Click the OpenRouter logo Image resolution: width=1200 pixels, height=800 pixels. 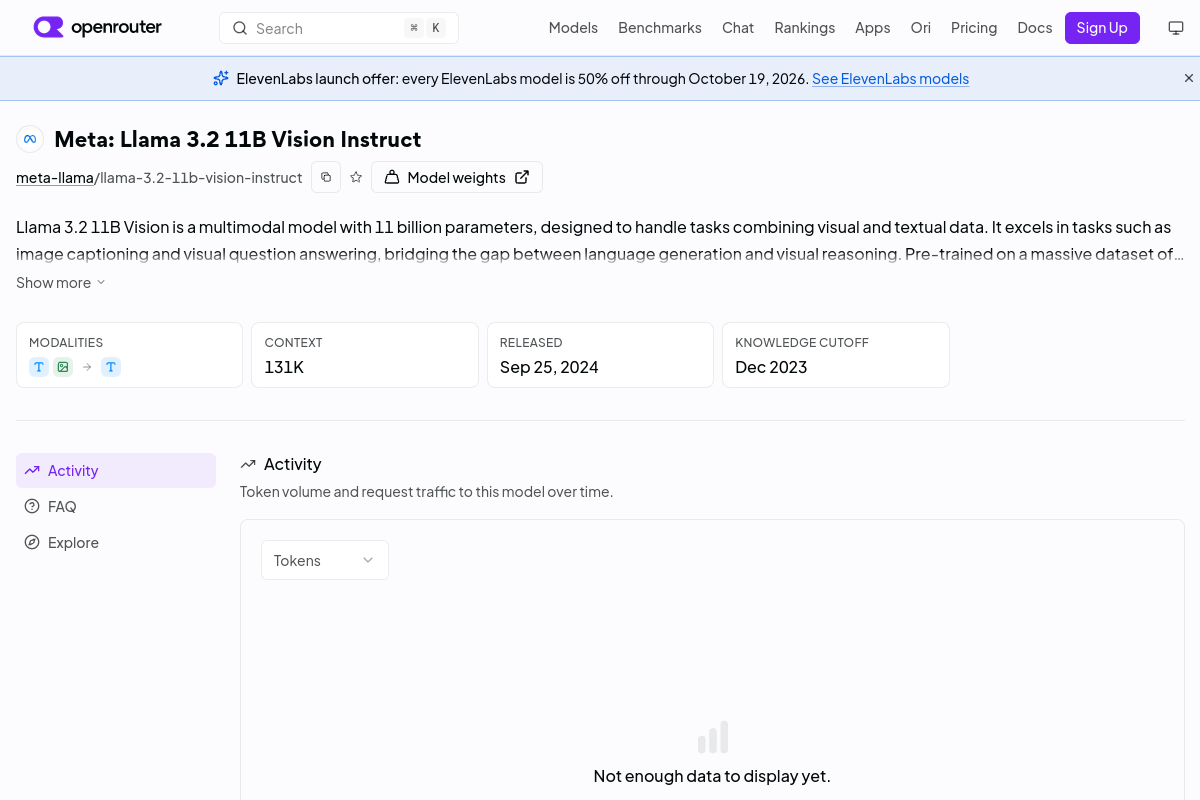point(97,27)
